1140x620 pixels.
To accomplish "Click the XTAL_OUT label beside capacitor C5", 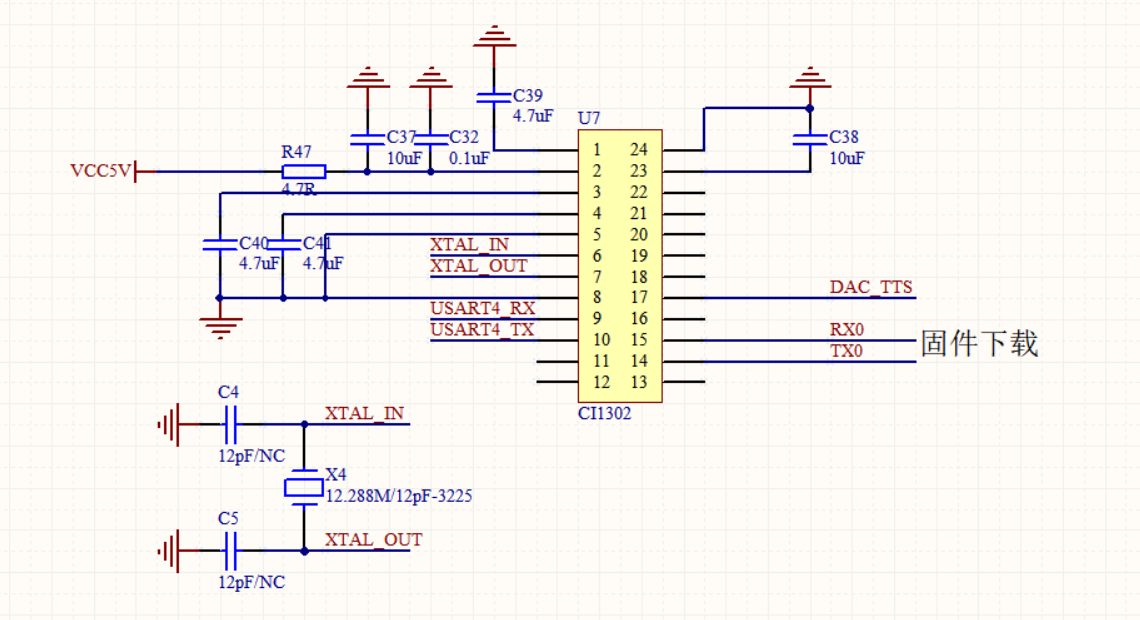I will coord(373,540).
